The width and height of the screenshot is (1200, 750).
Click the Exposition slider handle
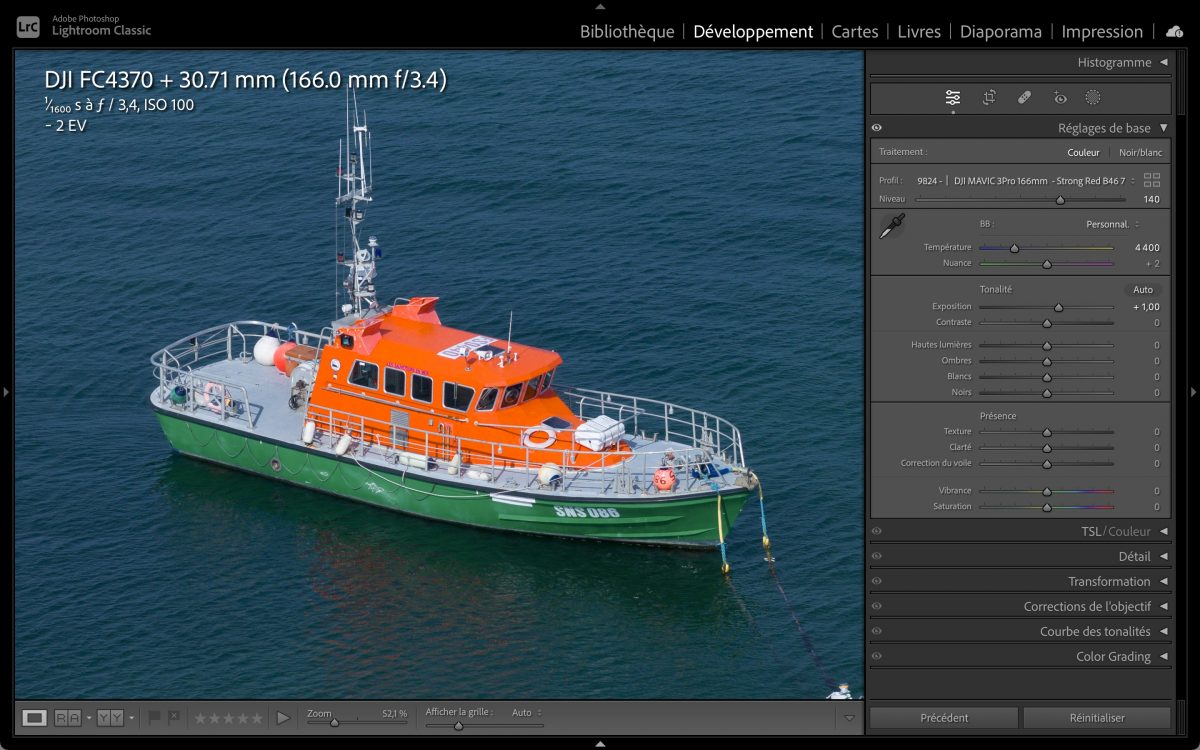1058,307
